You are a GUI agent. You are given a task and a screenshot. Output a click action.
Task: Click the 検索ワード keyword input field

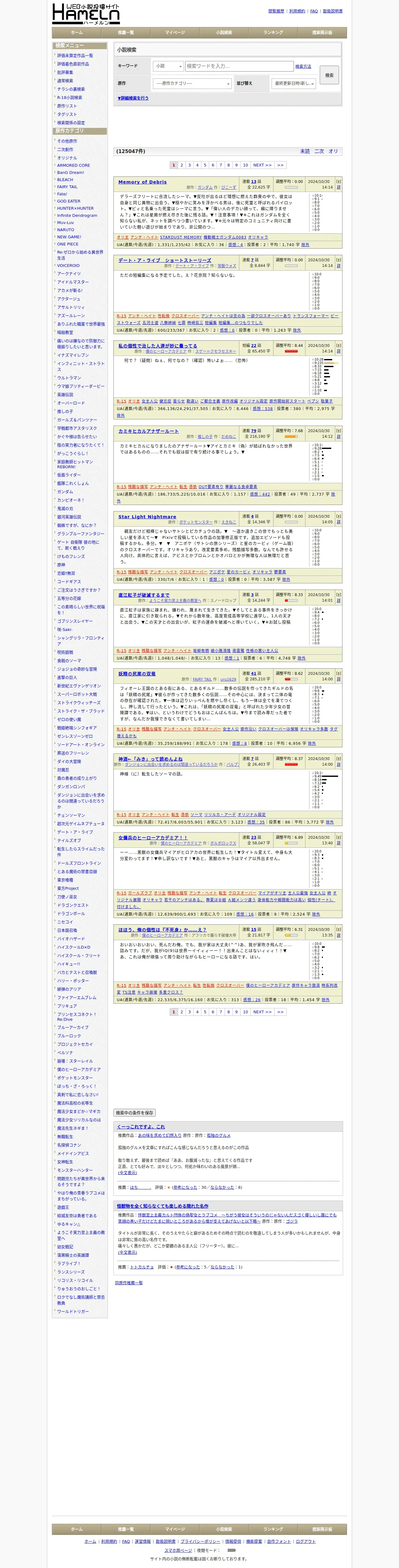click(239, 66)
